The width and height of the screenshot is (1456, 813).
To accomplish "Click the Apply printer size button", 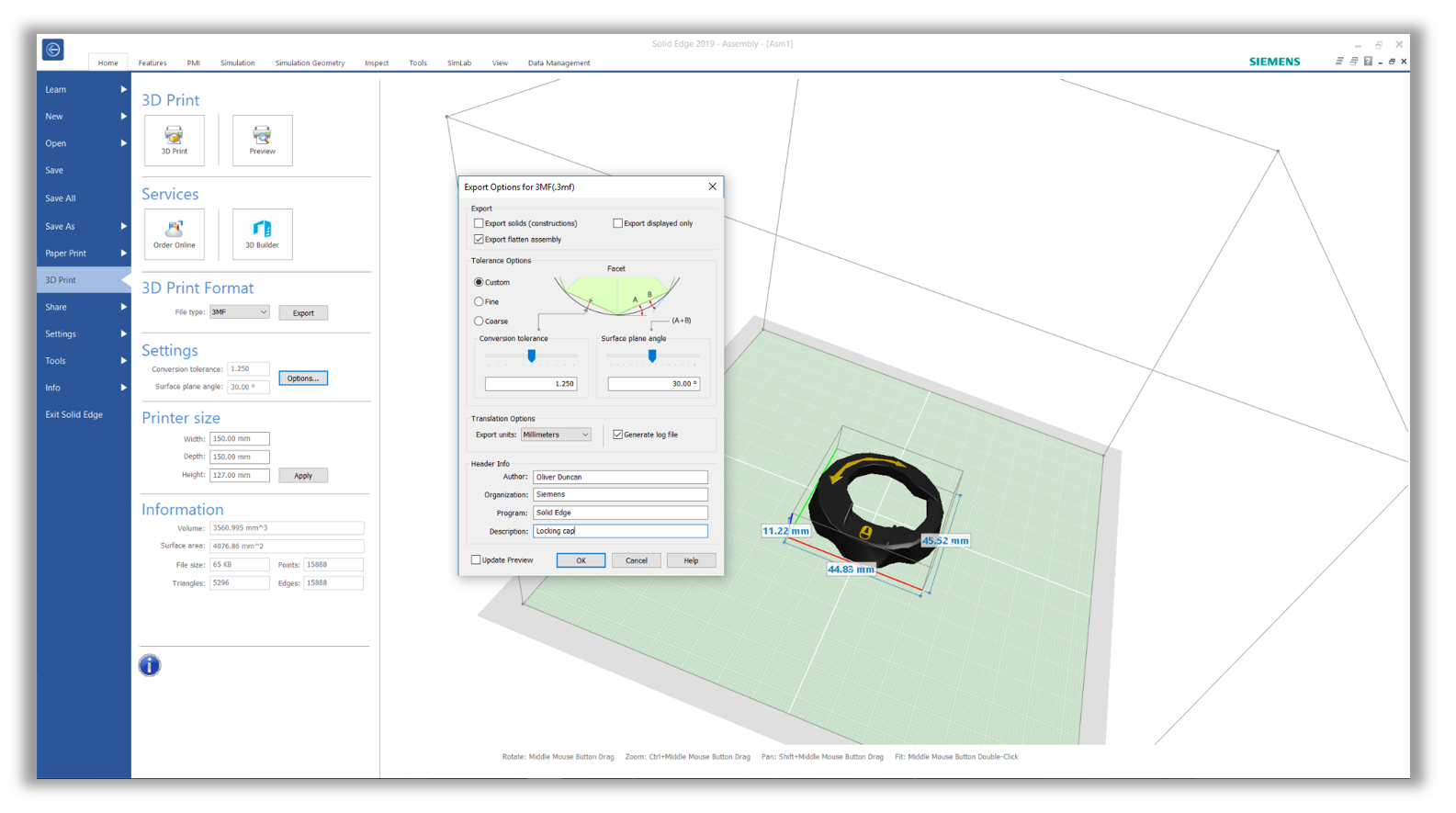I will point(303,476).
